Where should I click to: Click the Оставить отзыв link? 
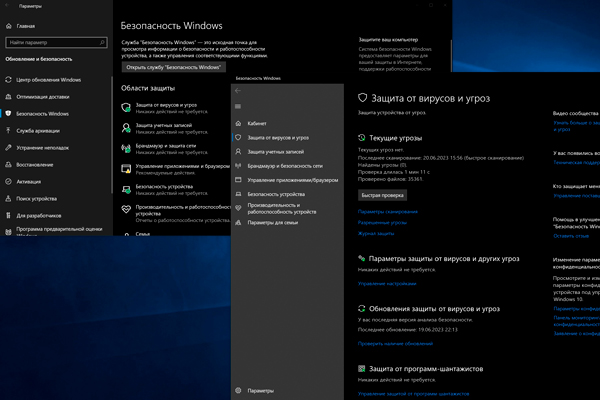click(x=571, y=236)
